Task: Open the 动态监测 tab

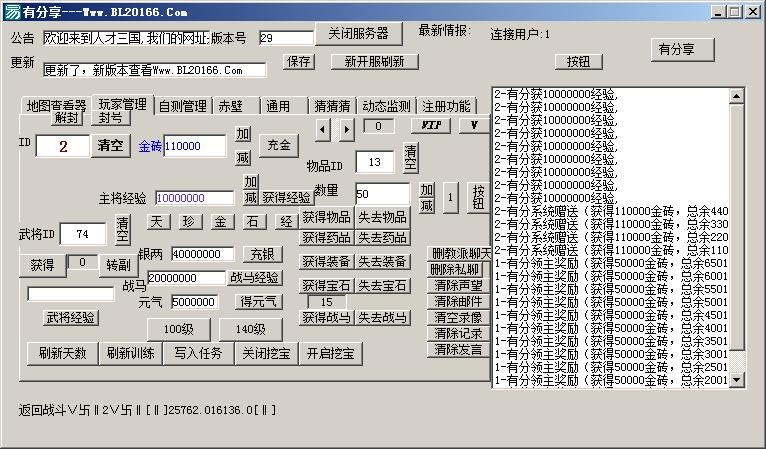Action: tap(386, 106)
